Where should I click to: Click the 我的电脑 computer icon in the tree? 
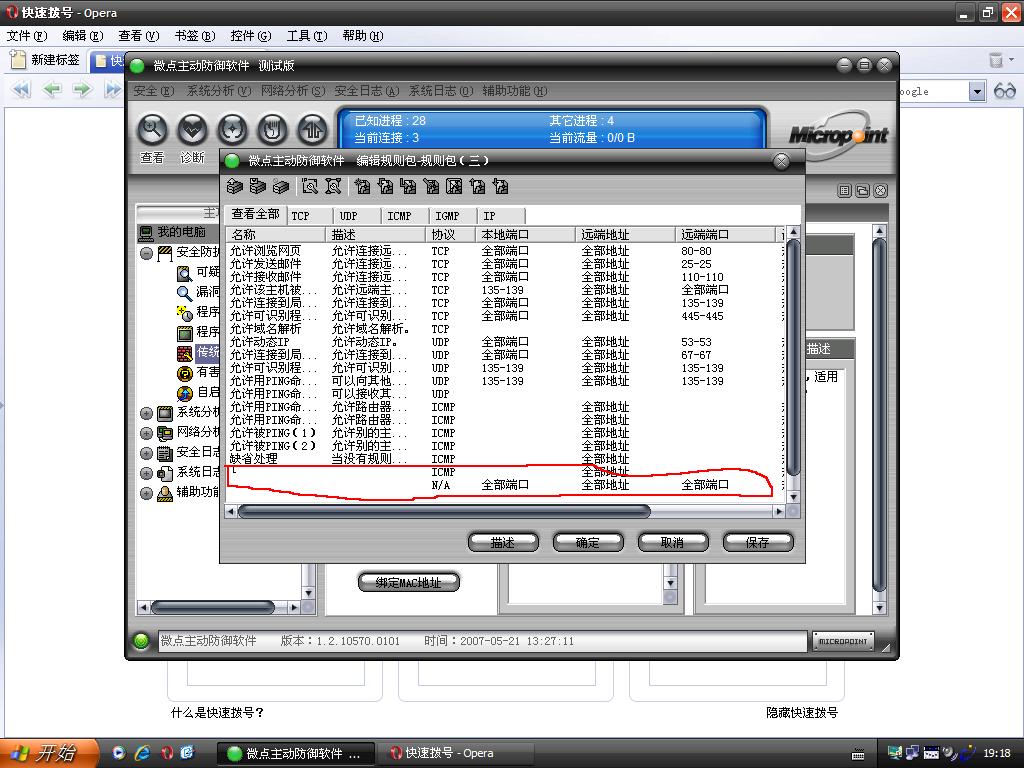tap(146, 232)
